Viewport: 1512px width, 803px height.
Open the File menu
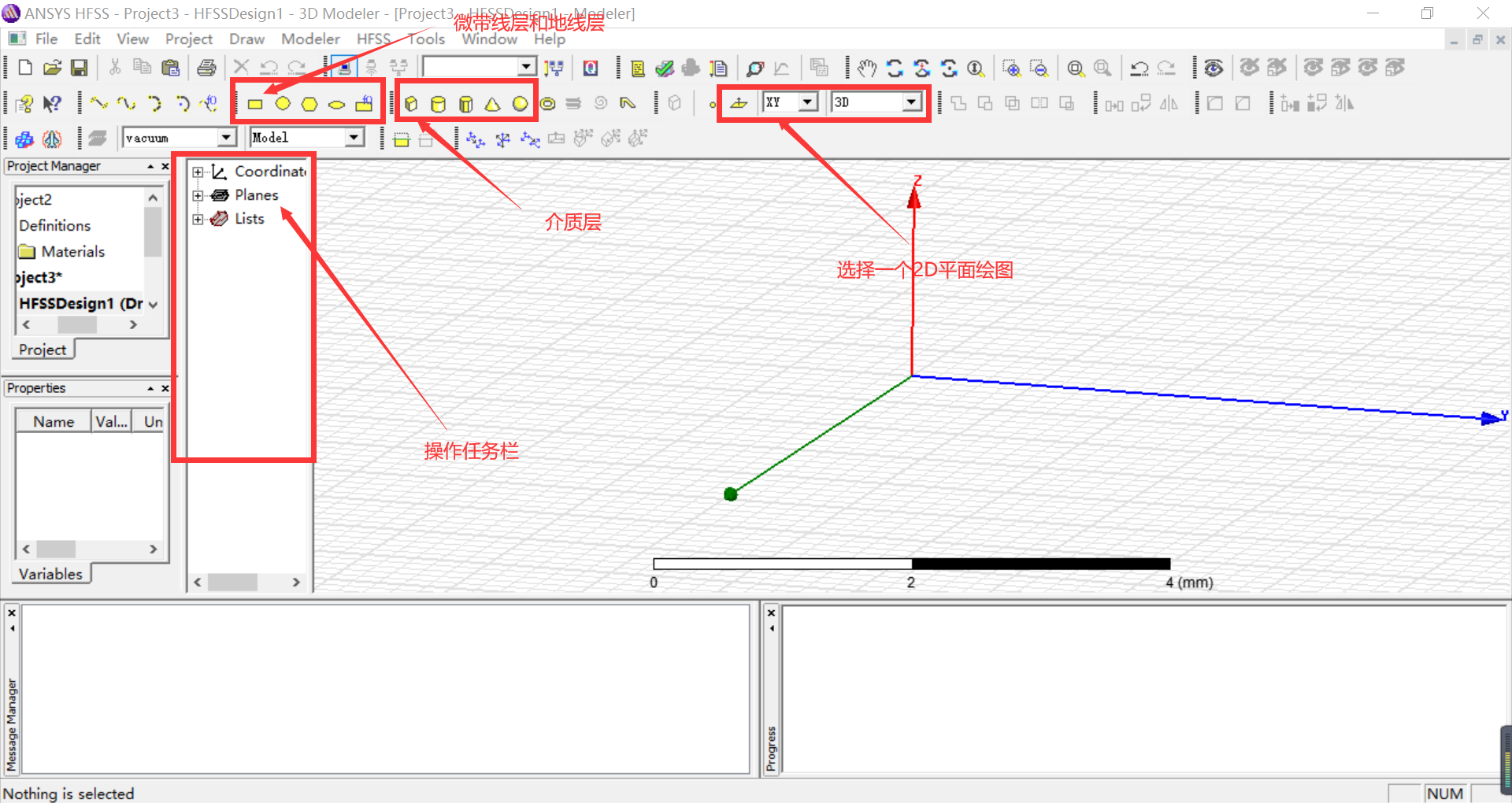point(46,39)
